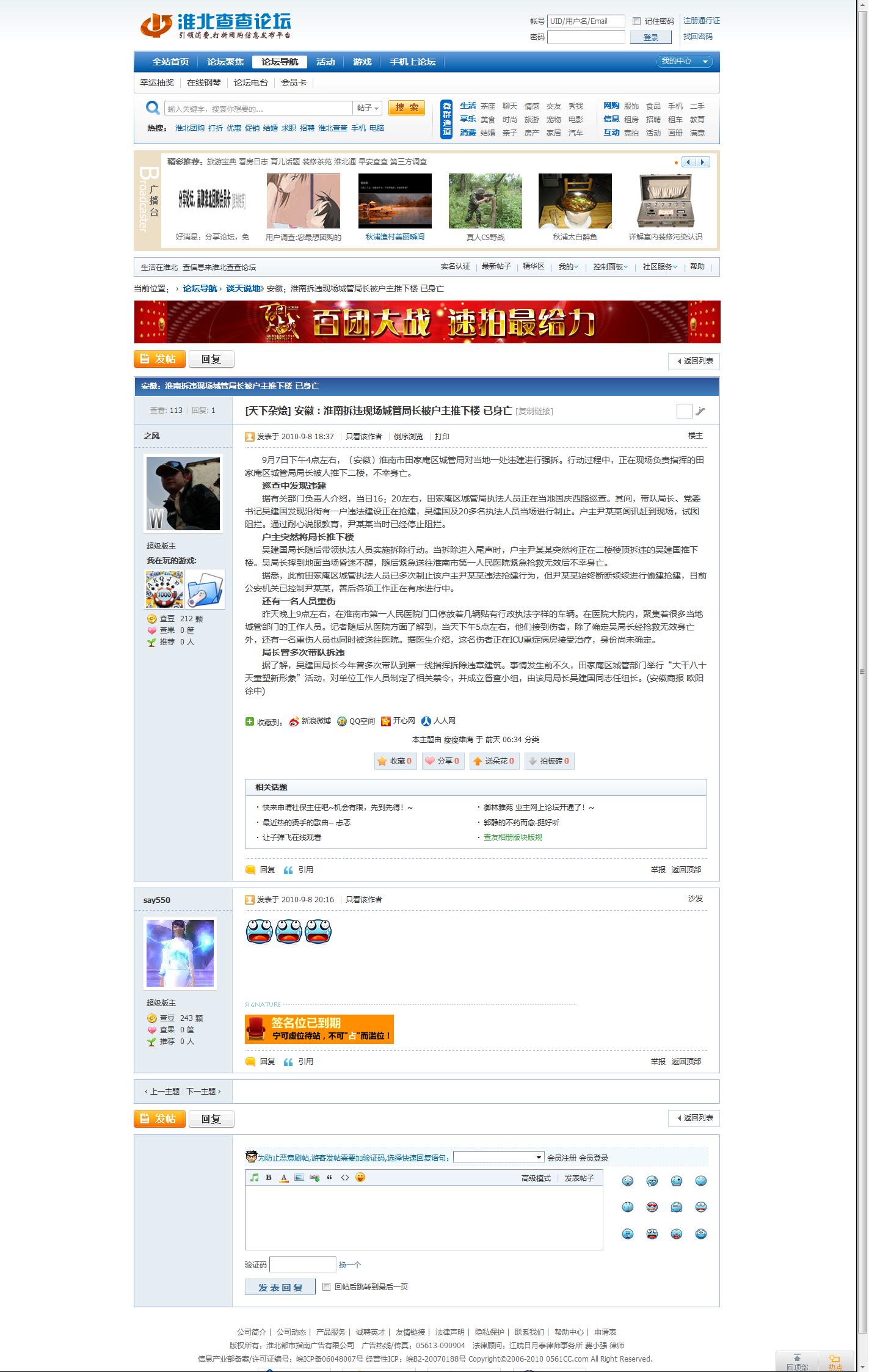Image resolution: width=869 pixels, height=1372 pixels.
Task: Click the 淮北查查论坛 site logo
Action: pos(216,26)
